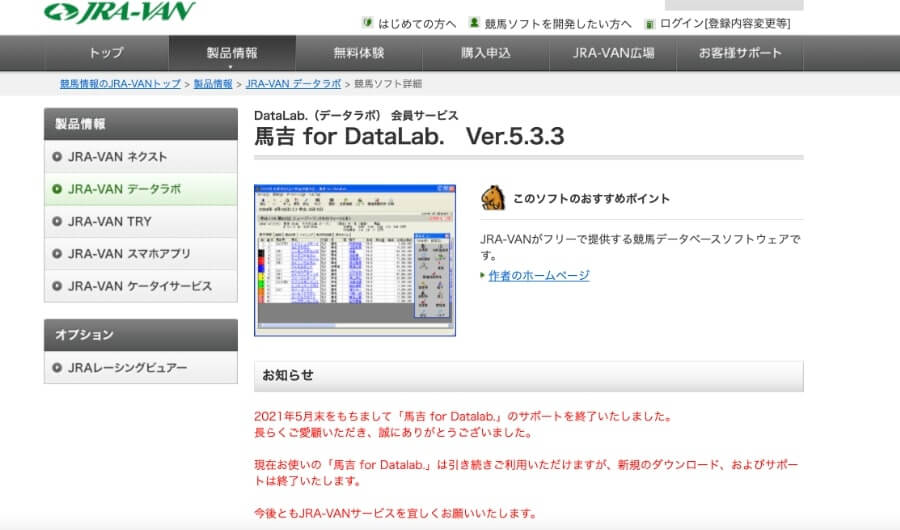900x530 pixels.
Task: Click the beginner leaf icon beside はじめての方へ
Action: point(367,23)
